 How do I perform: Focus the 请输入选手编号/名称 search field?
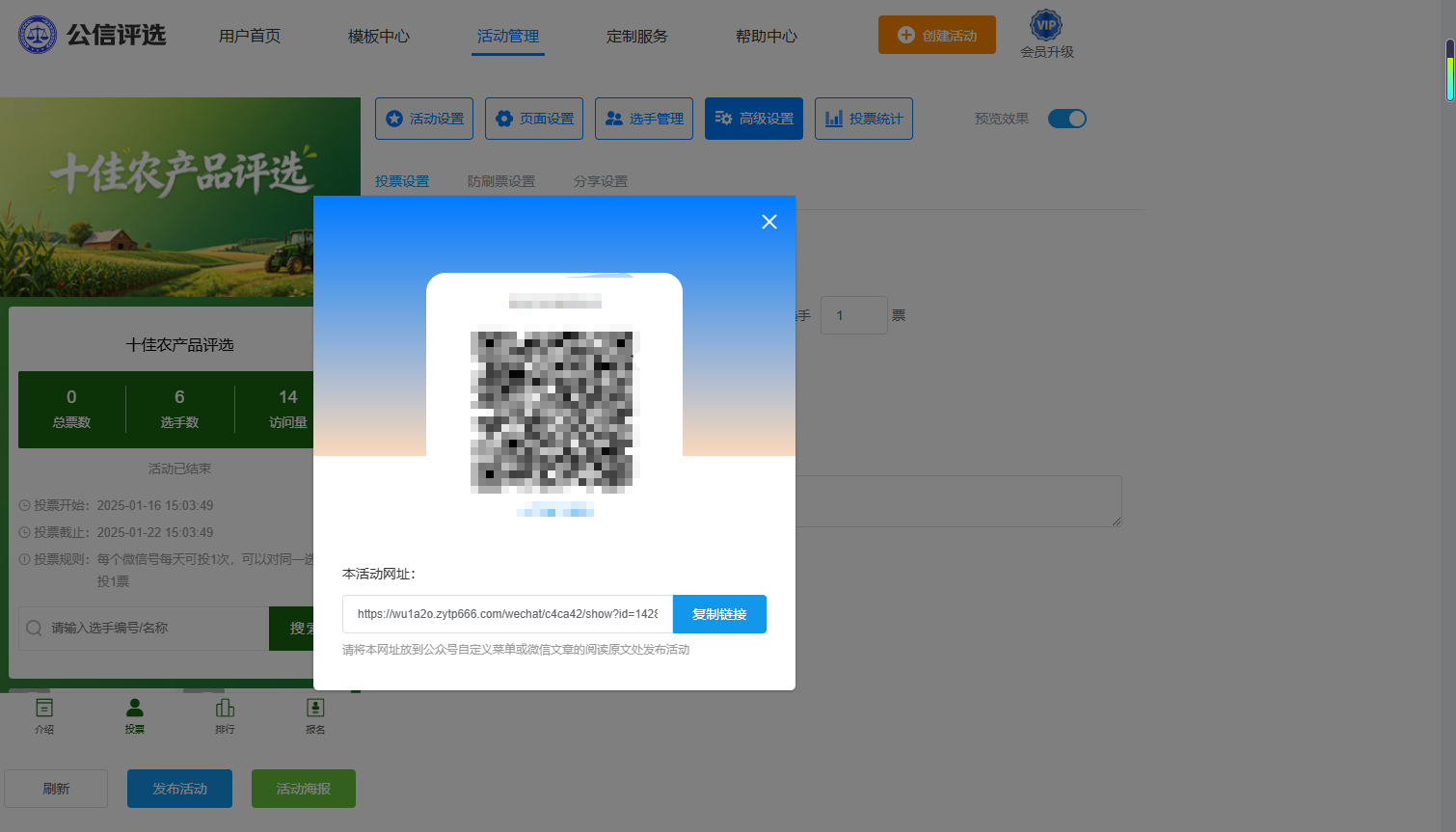click(144, 628)
